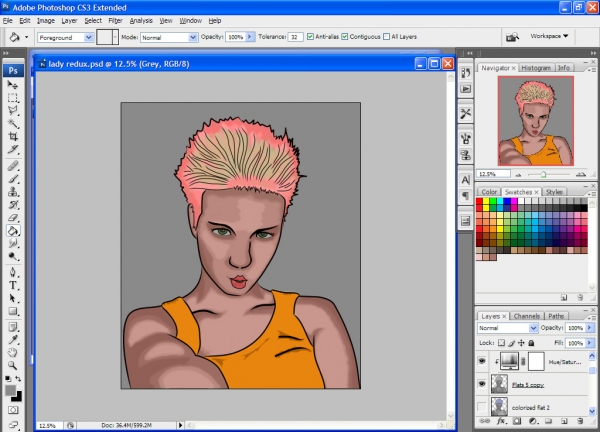The image size is (600, 432).
Task: Toggle Anti-alias checkbox
Action: tap(310, 37)
